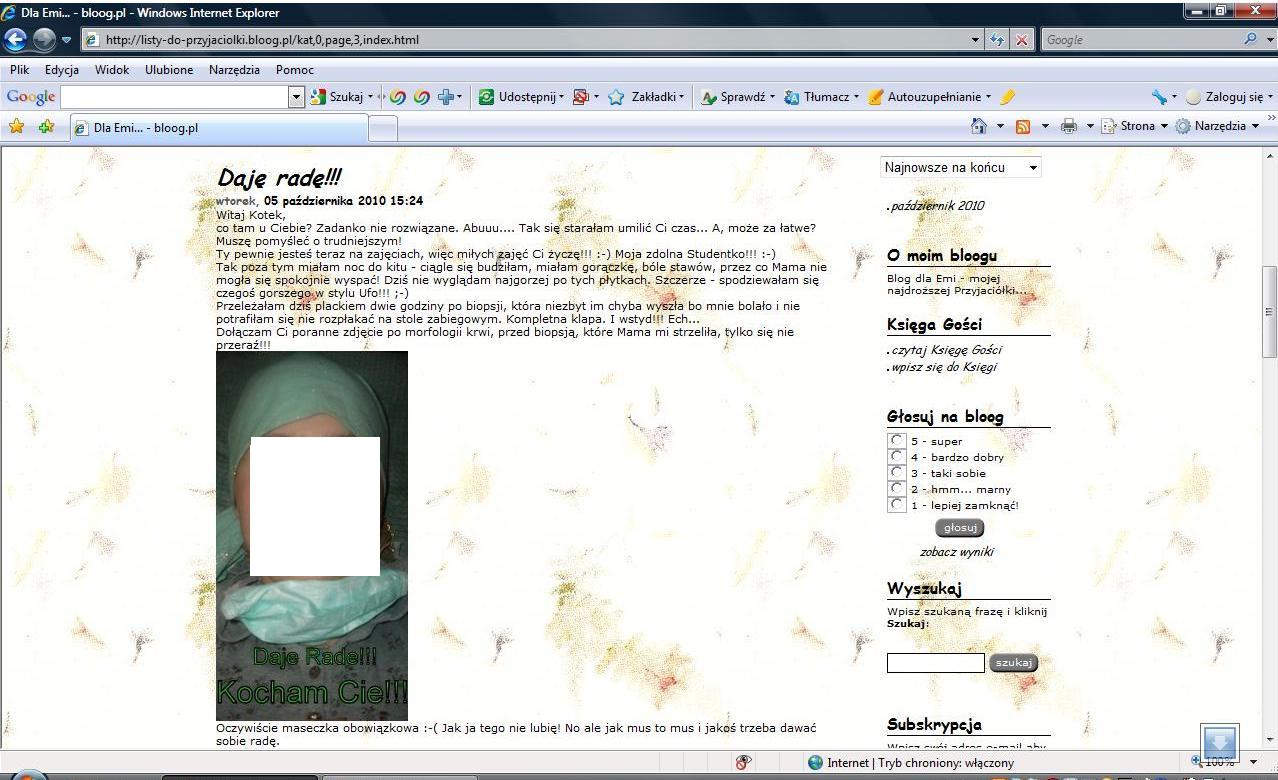Open the październik 2010 archive link
The image size is (1278, 780).
click(938, 206)
